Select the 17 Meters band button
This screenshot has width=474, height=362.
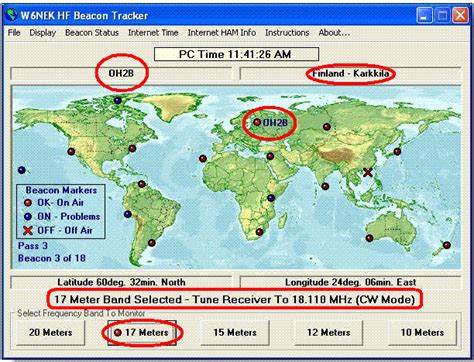142,333
